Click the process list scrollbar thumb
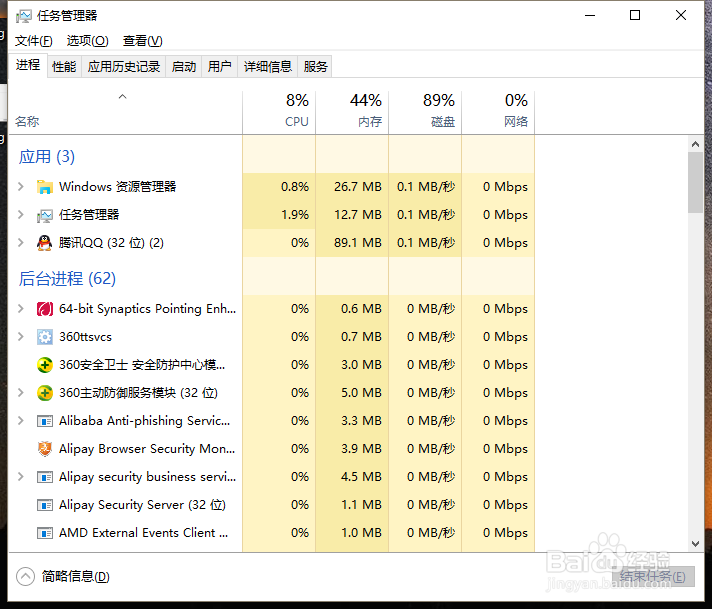This screenshot has width=712, height=609. 695,183
